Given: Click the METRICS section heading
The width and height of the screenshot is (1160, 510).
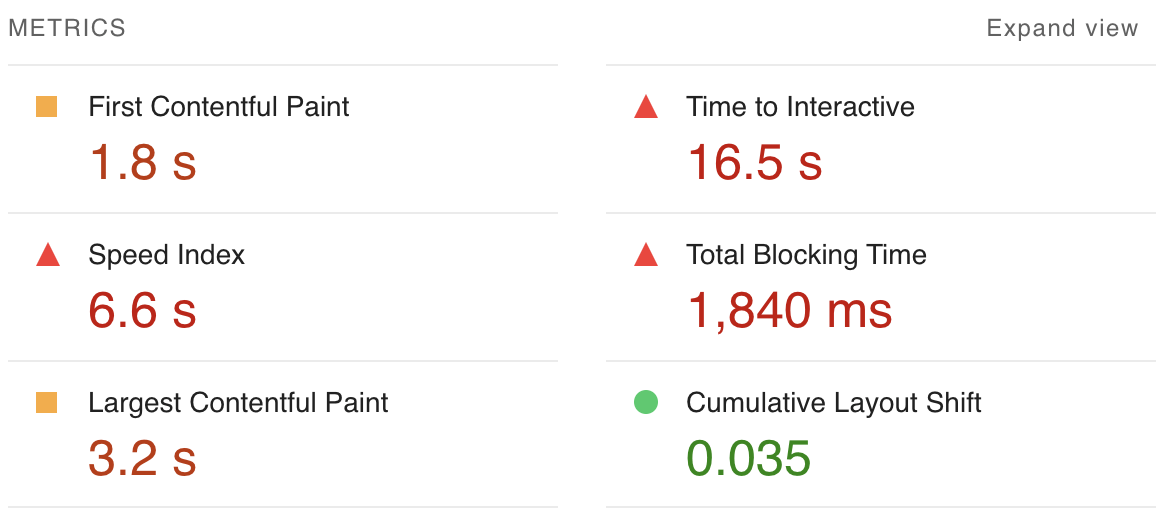Looking at the screenshot, I should tap(67, 28).
